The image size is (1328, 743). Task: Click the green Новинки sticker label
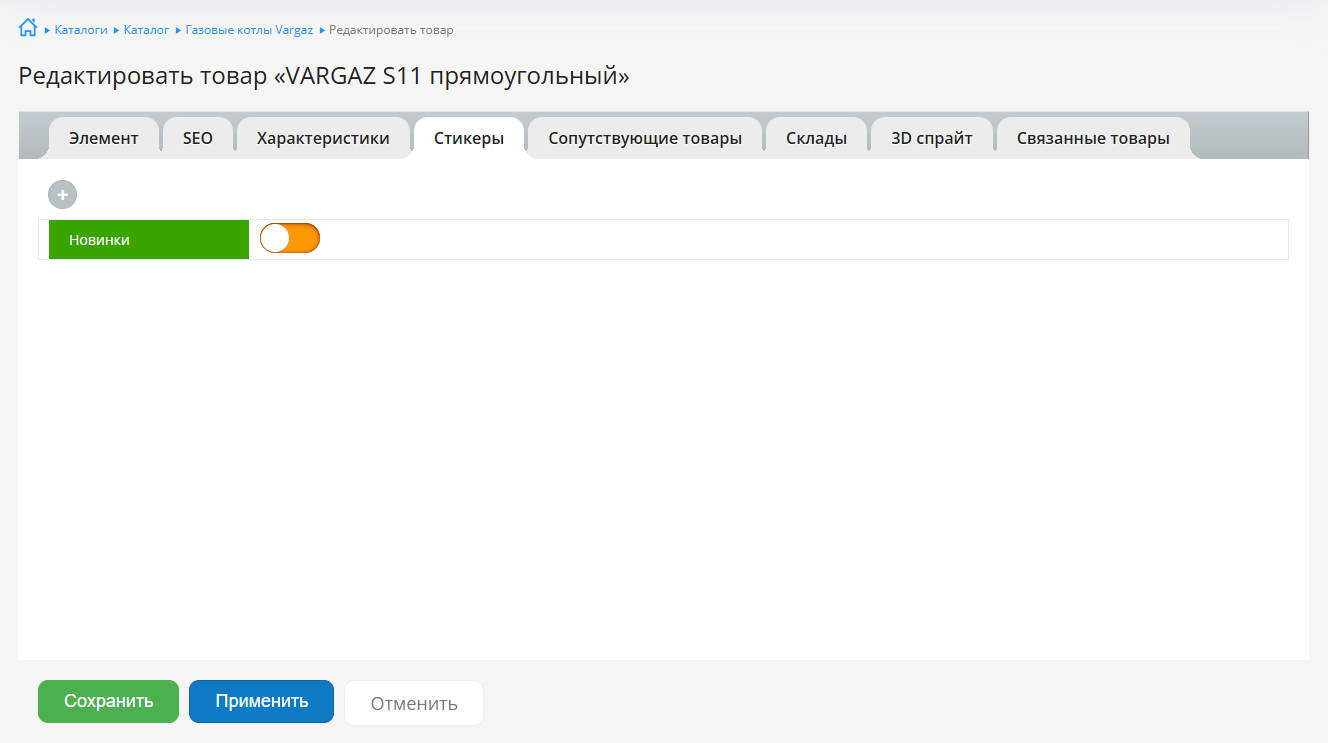pos(149,240)
